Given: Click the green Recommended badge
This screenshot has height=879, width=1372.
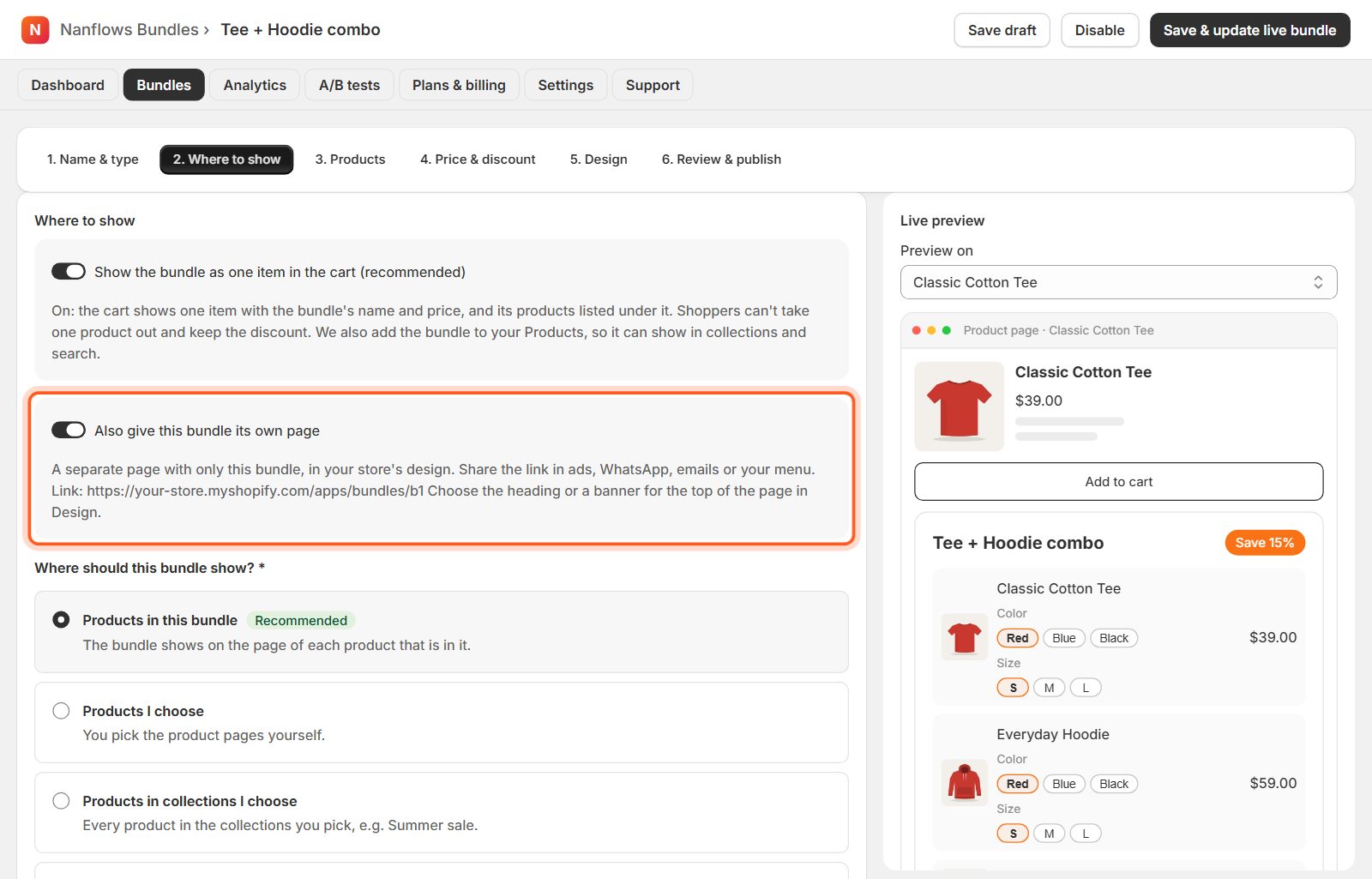Looking at the screenshot, I should click(301, 620).
